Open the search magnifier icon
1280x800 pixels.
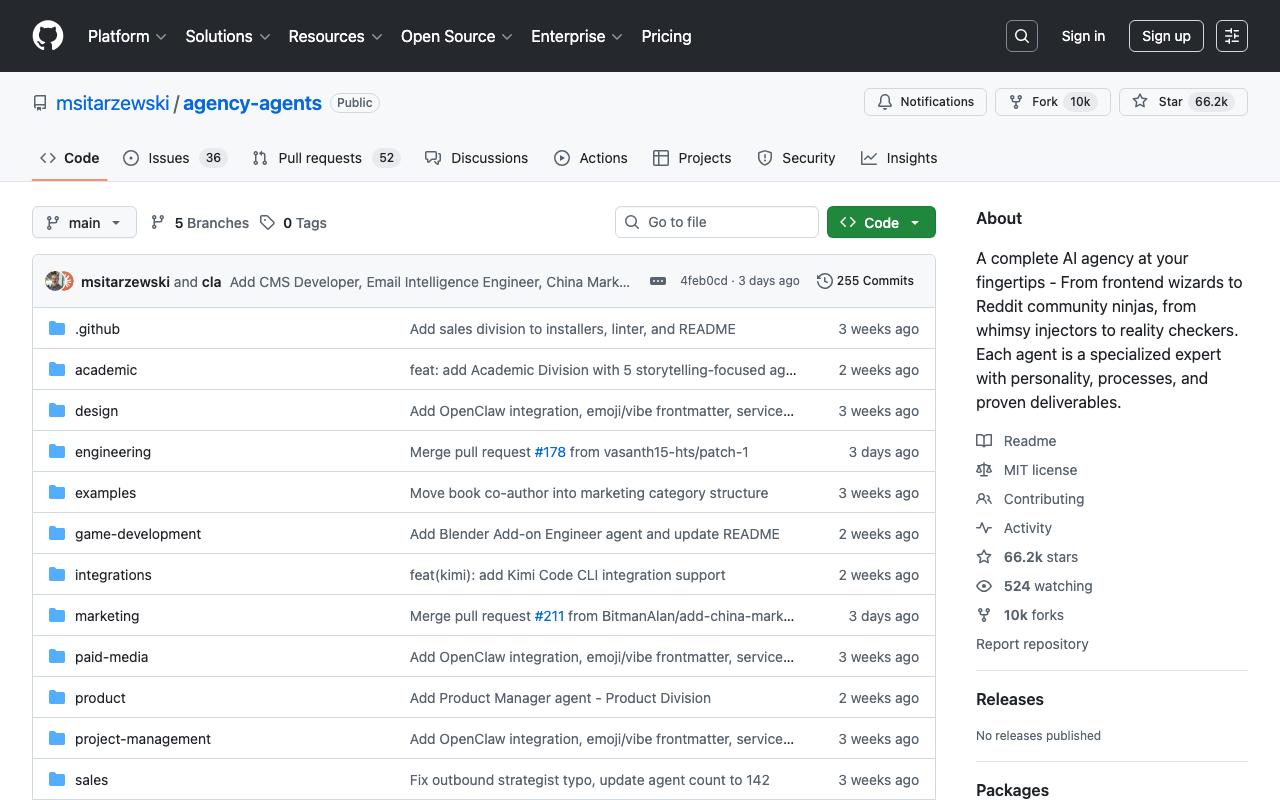pos(1021,35)
